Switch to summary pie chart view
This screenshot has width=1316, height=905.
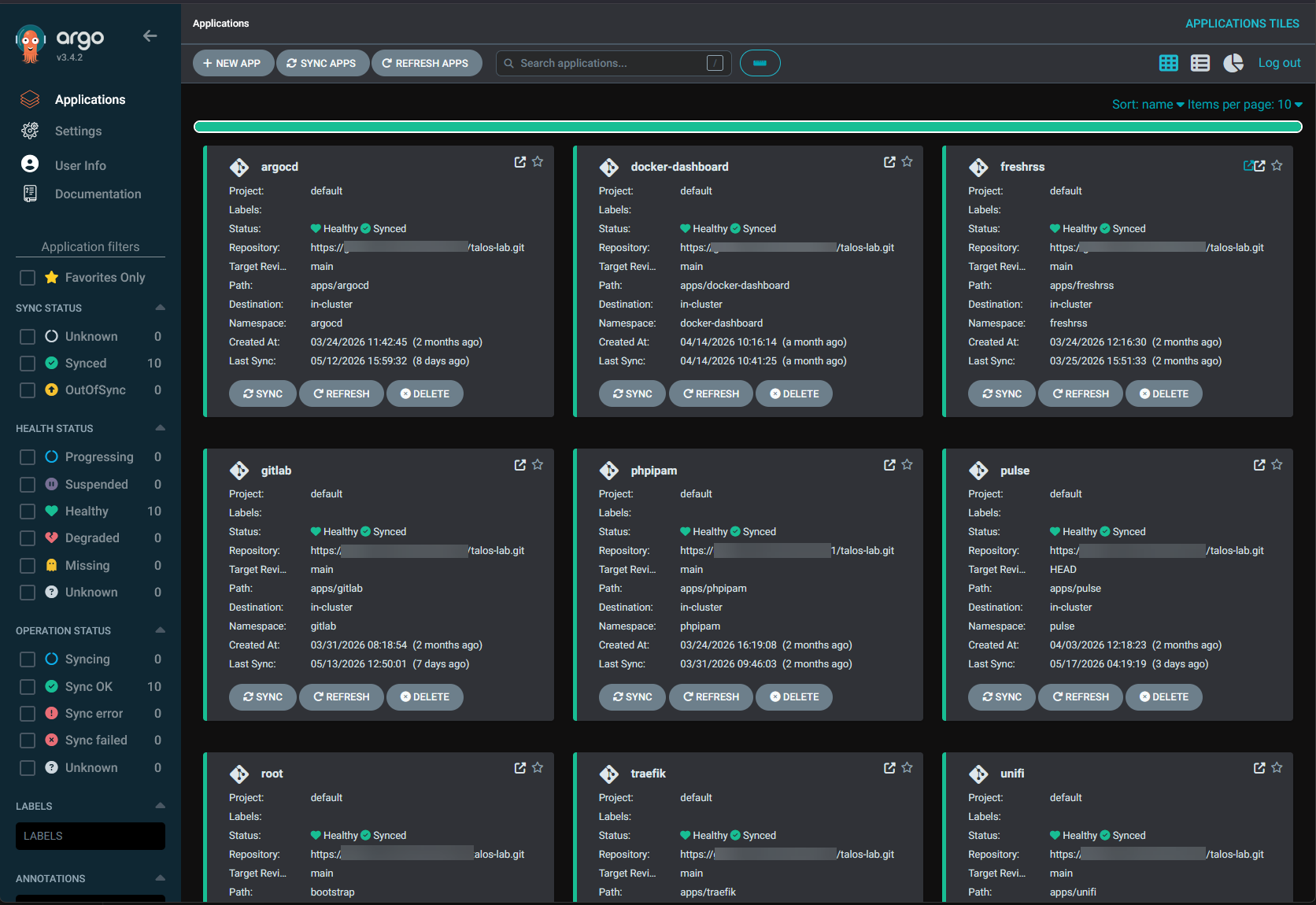[1233, 63]
